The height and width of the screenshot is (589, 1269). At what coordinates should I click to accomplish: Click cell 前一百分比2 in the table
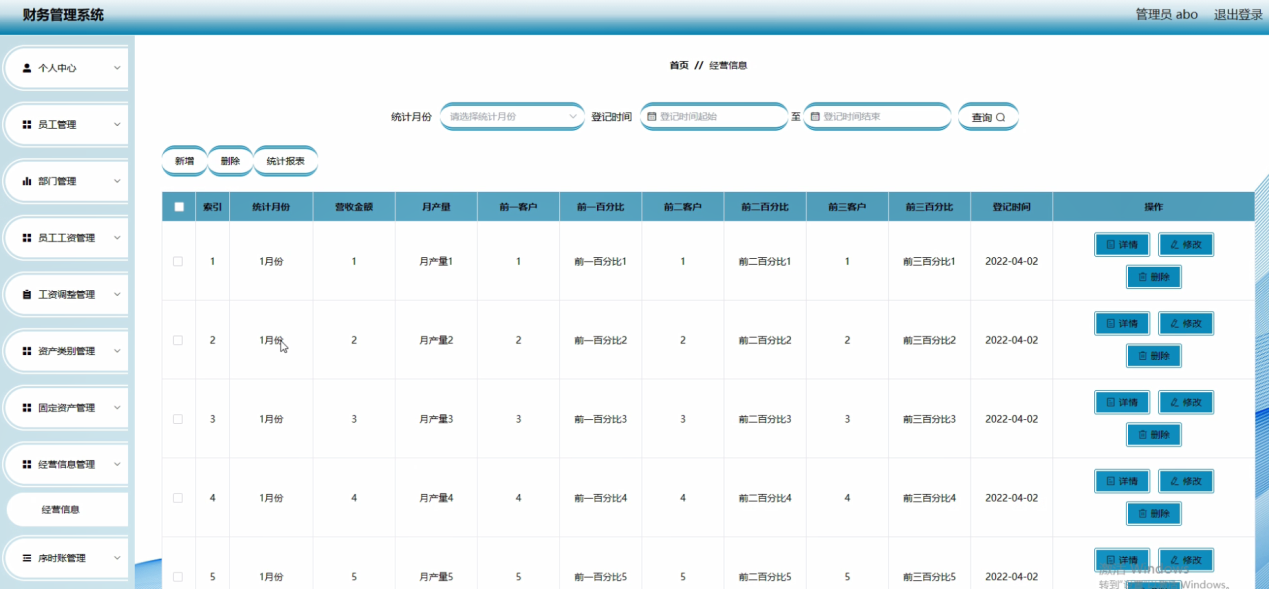coord(600,340)
